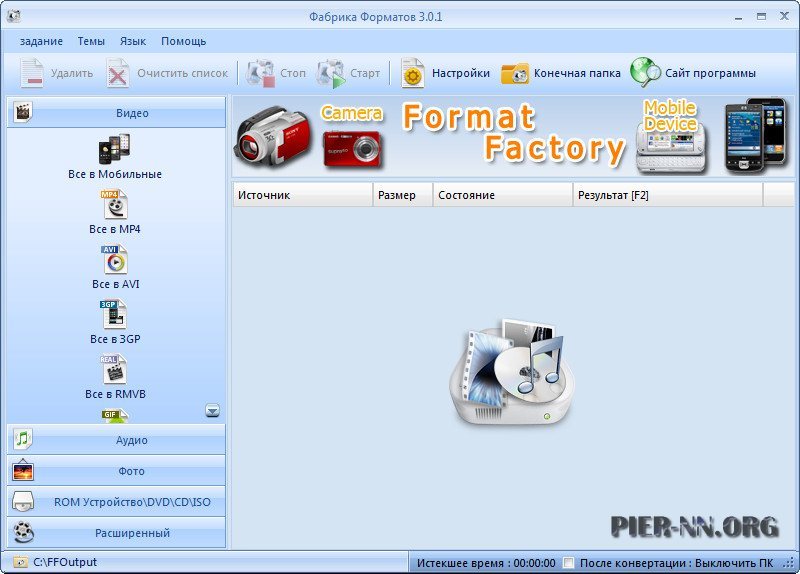The width and height of the screenshot is (800, 574).
Task: Click the application icon in title bar
Action: point(14,16)
